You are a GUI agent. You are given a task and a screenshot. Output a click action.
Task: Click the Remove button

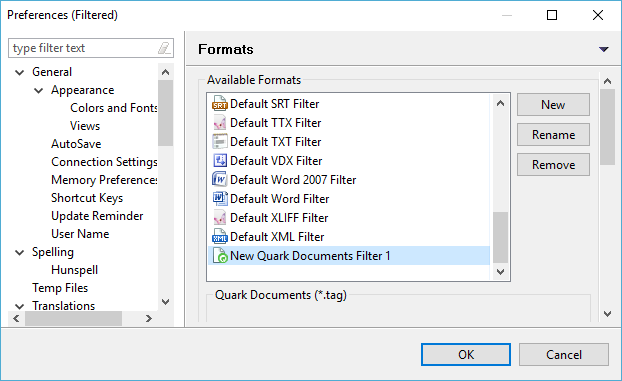(553, 165)
